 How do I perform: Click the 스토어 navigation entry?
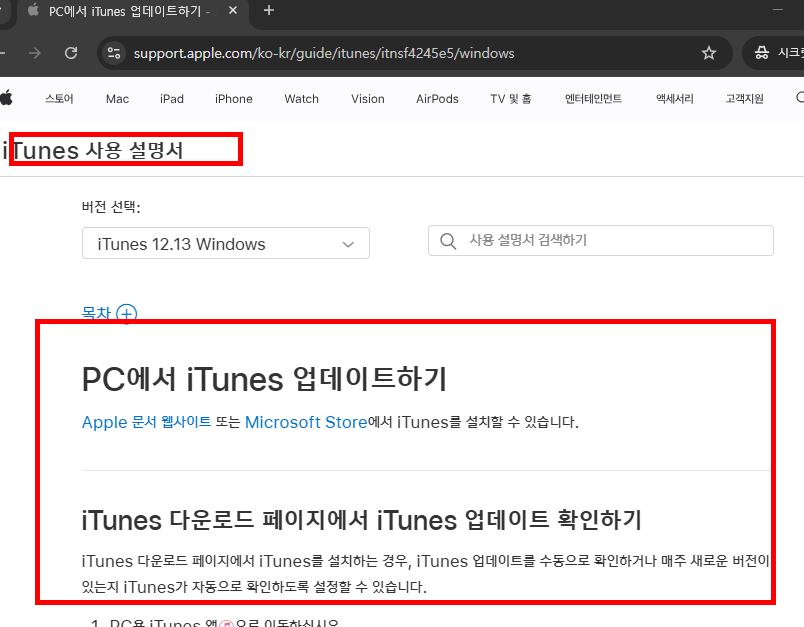60,98
